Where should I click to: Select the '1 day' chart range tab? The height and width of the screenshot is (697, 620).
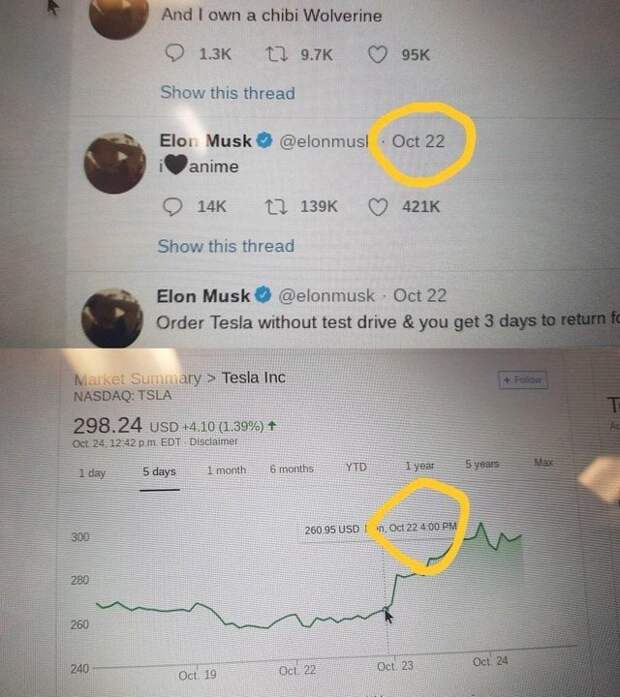tap(92, 473)
